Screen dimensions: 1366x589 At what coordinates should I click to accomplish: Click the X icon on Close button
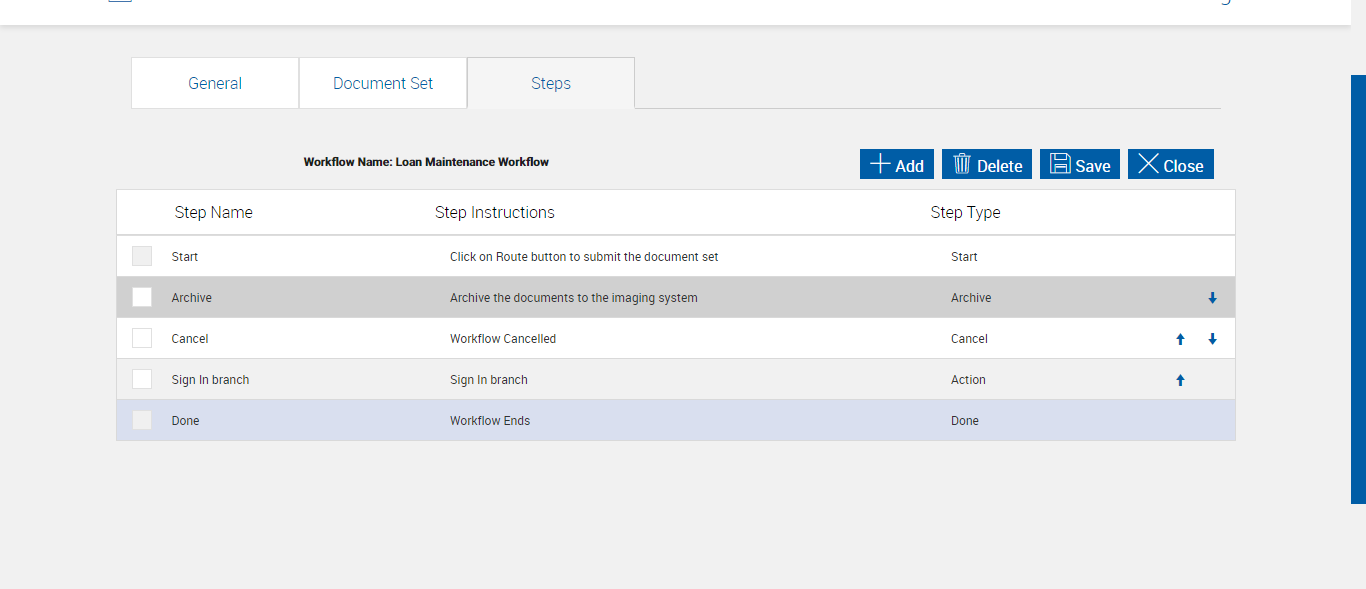click(1149, 165)
